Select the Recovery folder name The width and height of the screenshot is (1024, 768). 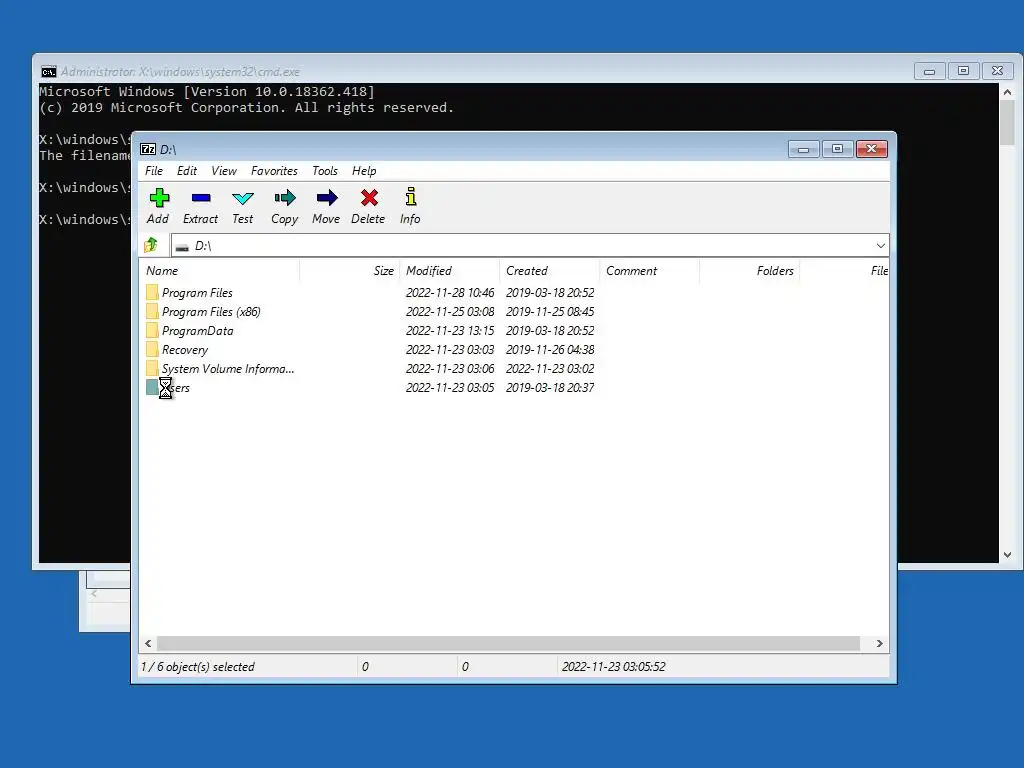point(185,349)
